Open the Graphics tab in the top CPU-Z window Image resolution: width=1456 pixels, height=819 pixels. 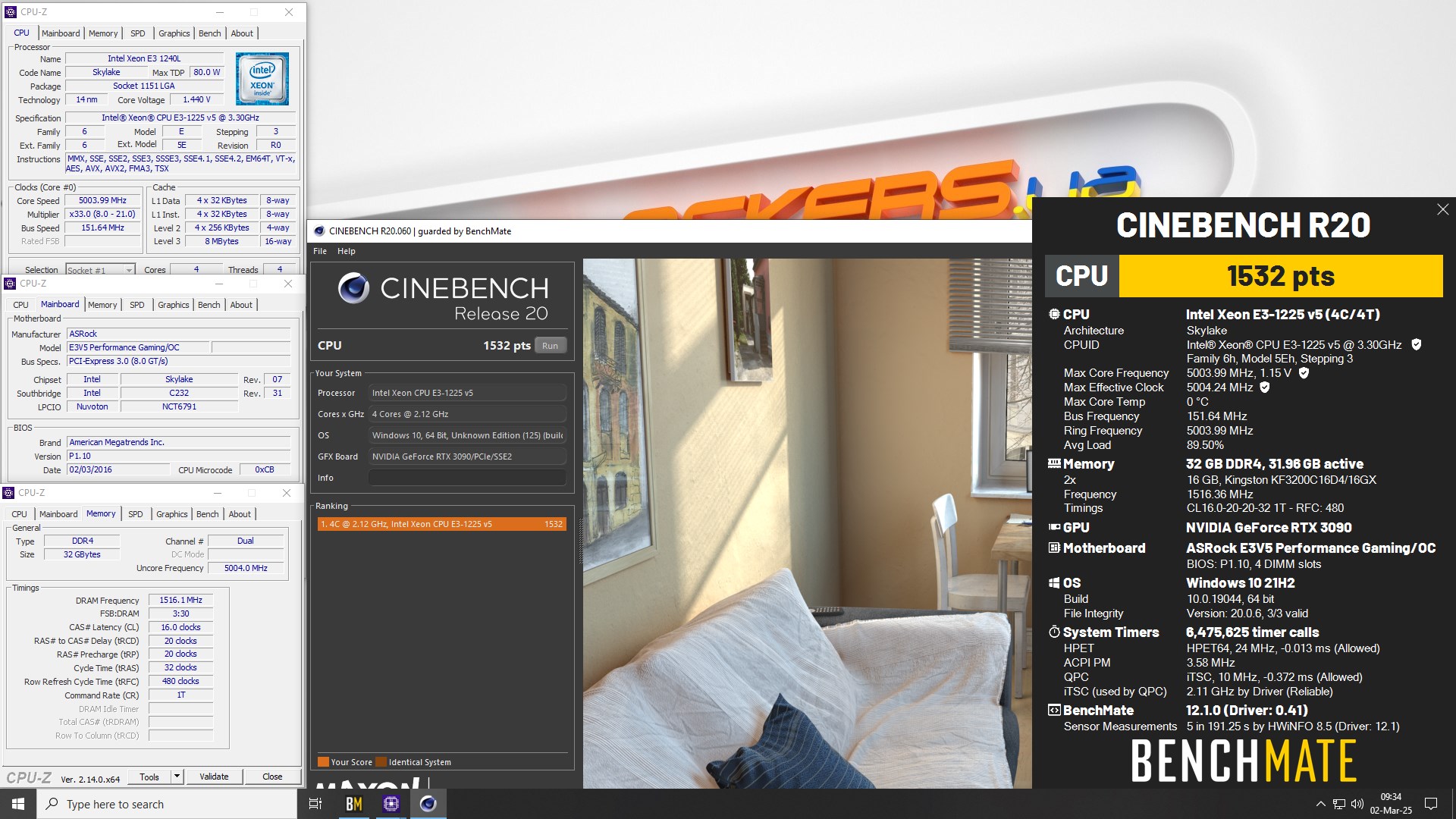point(174,33)
